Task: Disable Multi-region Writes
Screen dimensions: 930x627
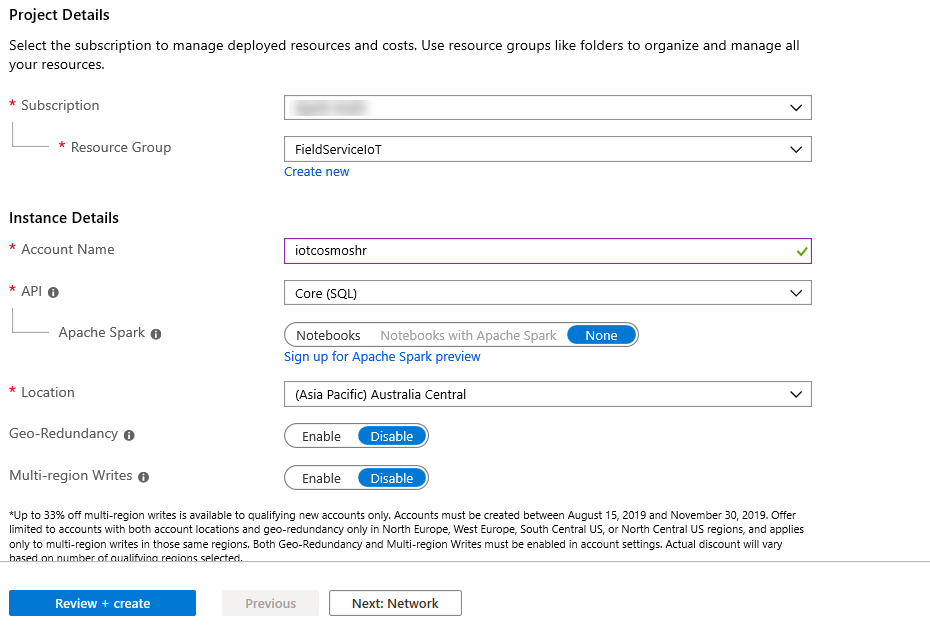Action: coord(391,478)
